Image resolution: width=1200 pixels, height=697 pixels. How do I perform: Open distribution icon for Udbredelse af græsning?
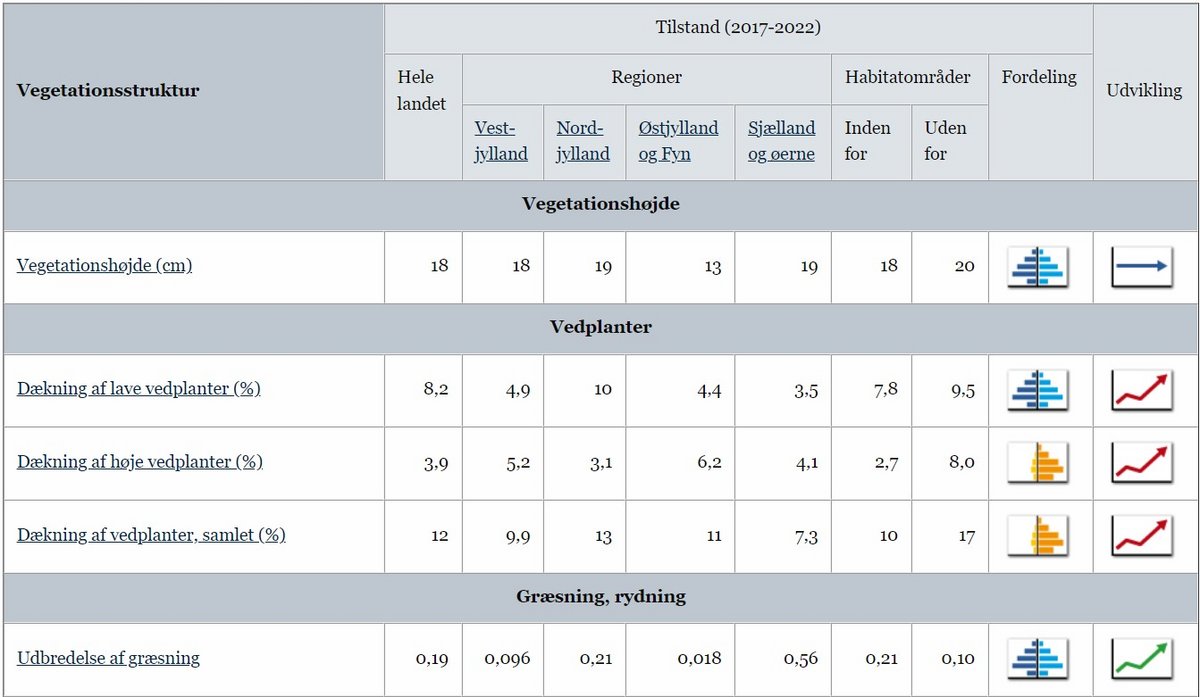(1037, 659)
